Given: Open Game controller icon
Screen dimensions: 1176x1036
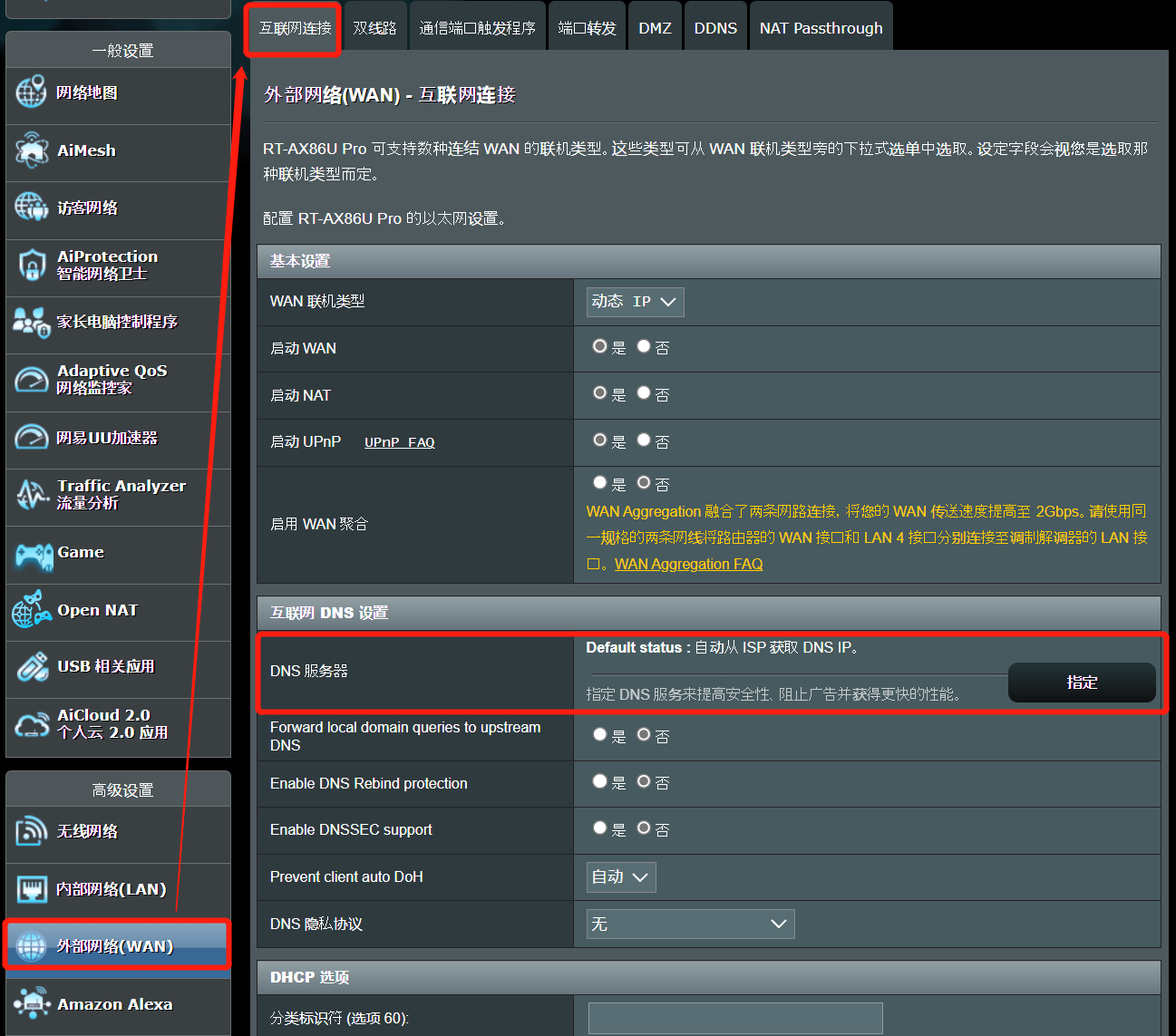Looking at the screenshot, I should [34, 555].
